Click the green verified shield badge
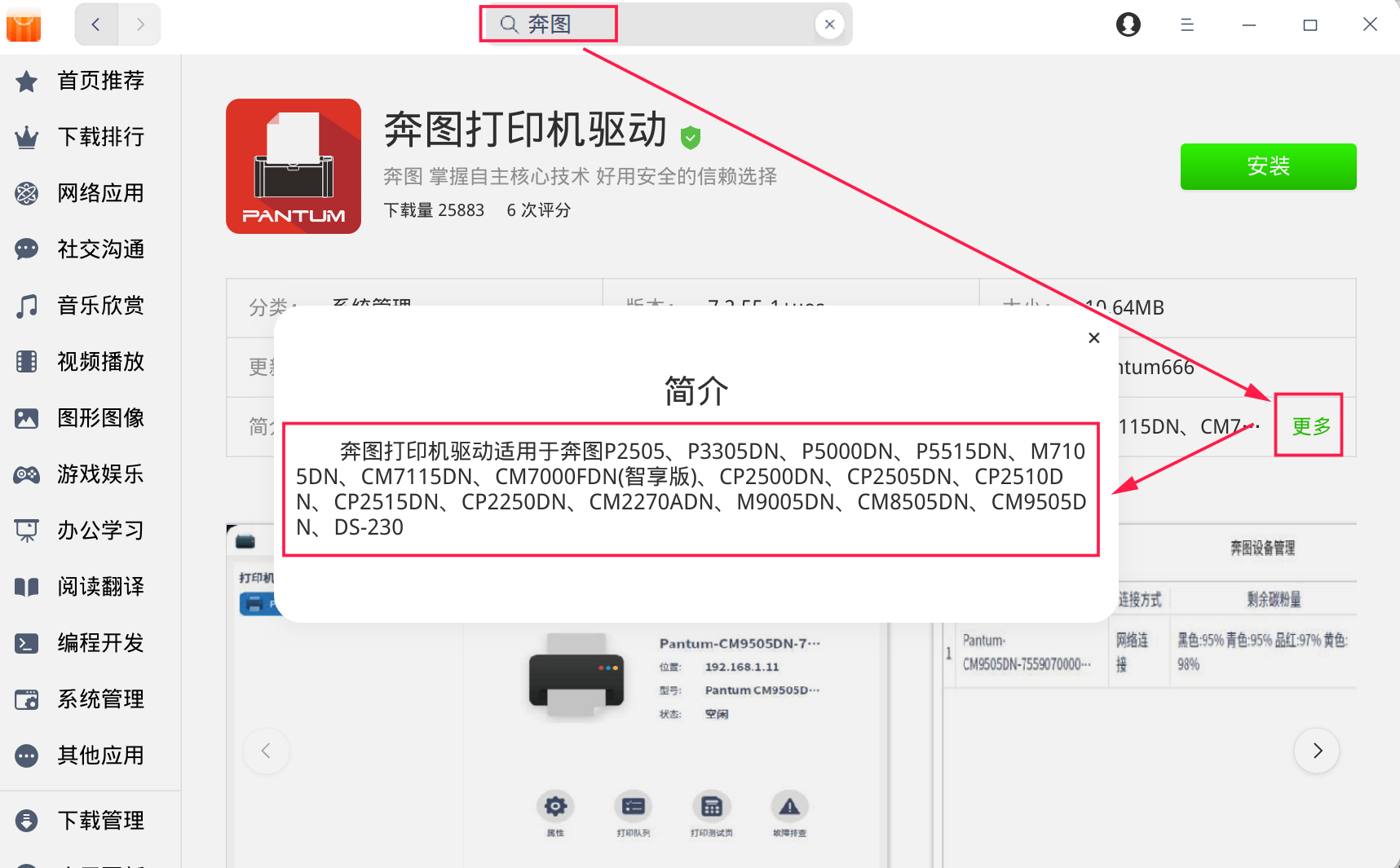Screen dimensions: 1400x868 [x=691, y=138]
